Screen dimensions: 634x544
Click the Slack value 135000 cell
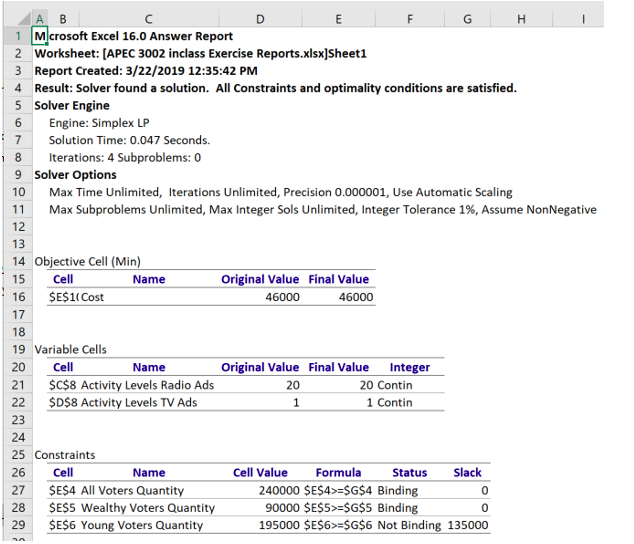click(x=467, y=525)
